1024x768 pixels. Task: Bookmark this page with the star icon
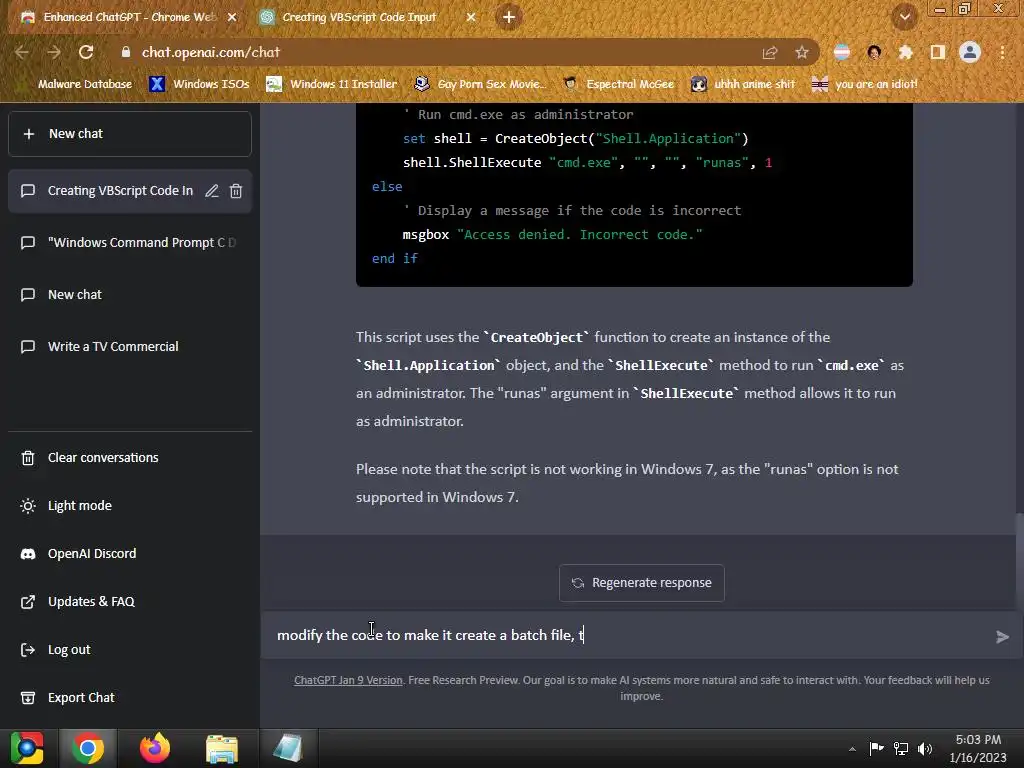tap(802, 52)
